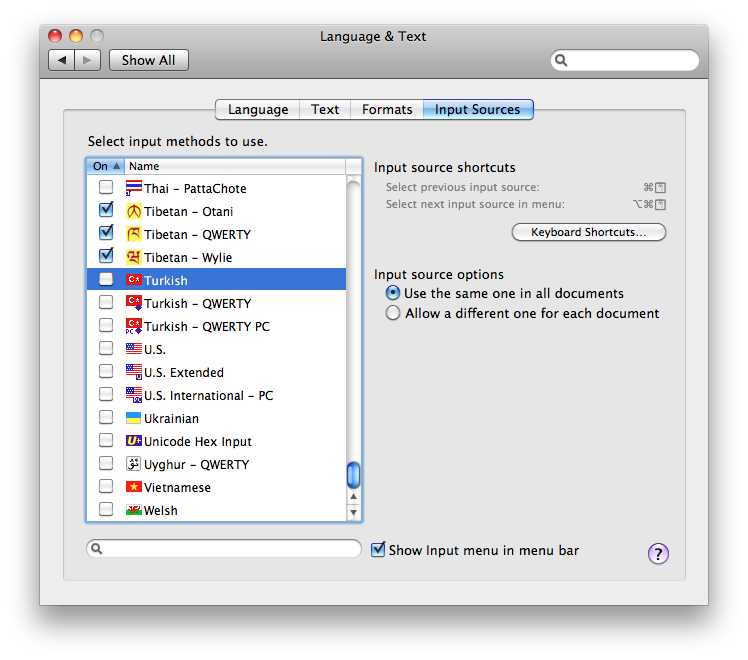Click scroll down arrow of input list
This screenshot has width=748, height=660.
(x=353, y=513)
